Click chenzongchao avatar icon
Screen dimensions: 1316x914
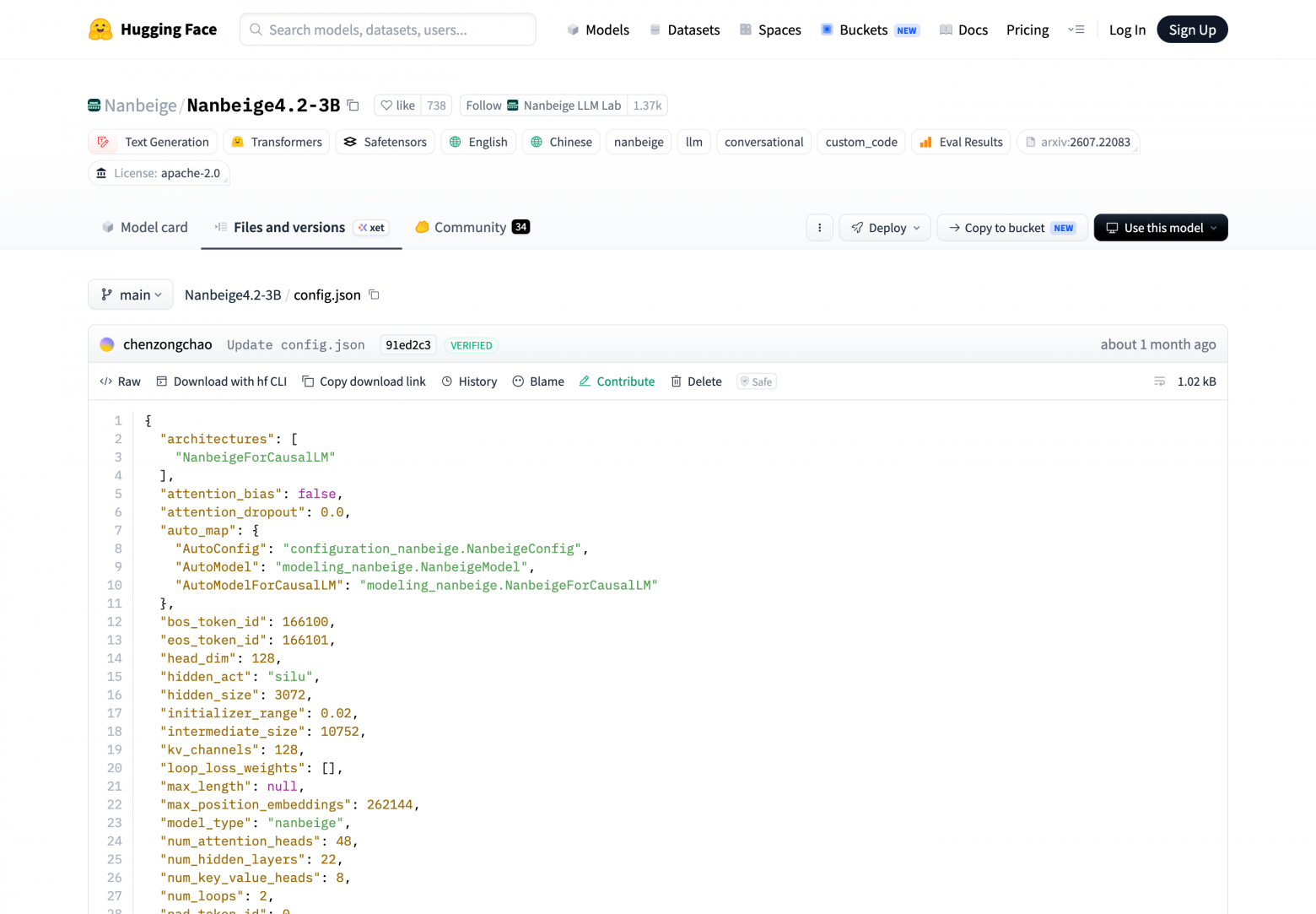click(x=107, y=344)
